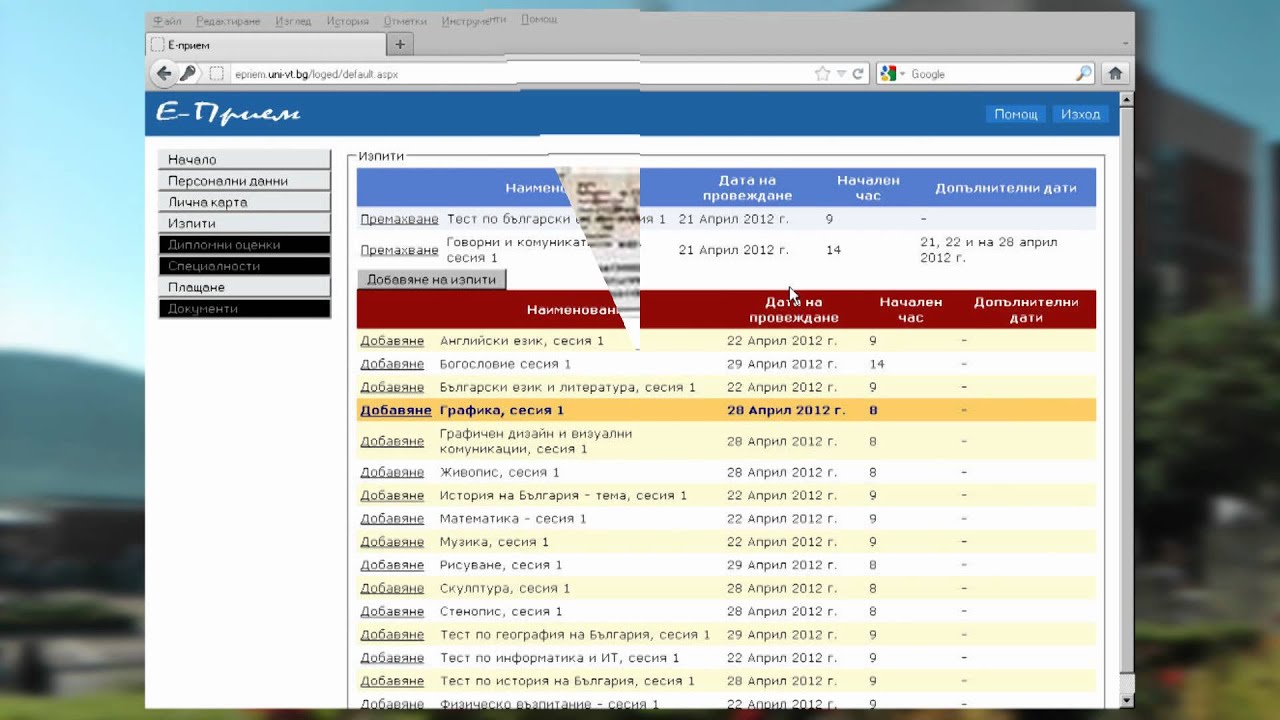Remove Тест по български exam via Премахване

399,219
